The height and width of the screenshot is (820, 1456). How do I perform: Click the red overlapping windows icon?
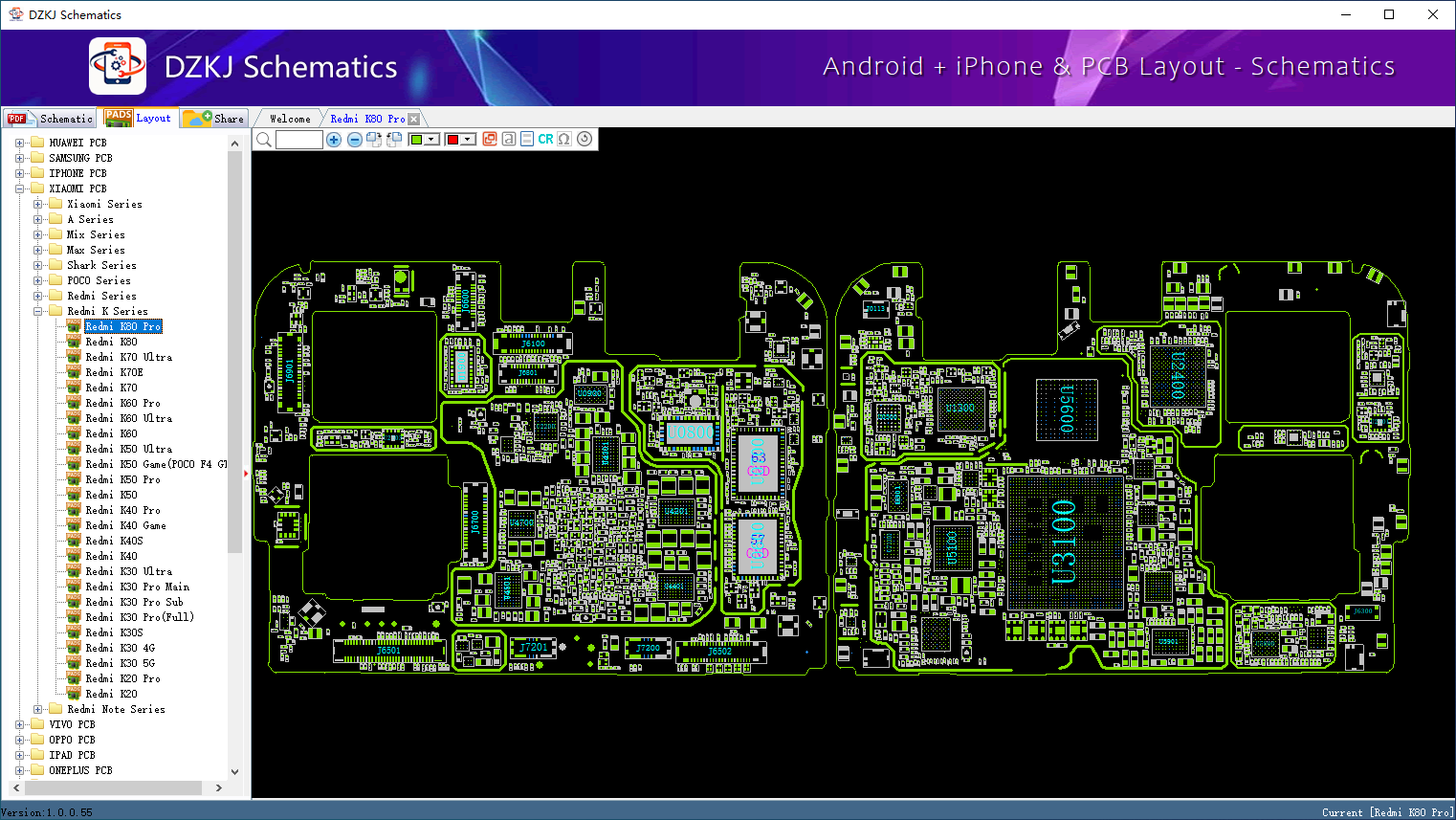(490, 139)
